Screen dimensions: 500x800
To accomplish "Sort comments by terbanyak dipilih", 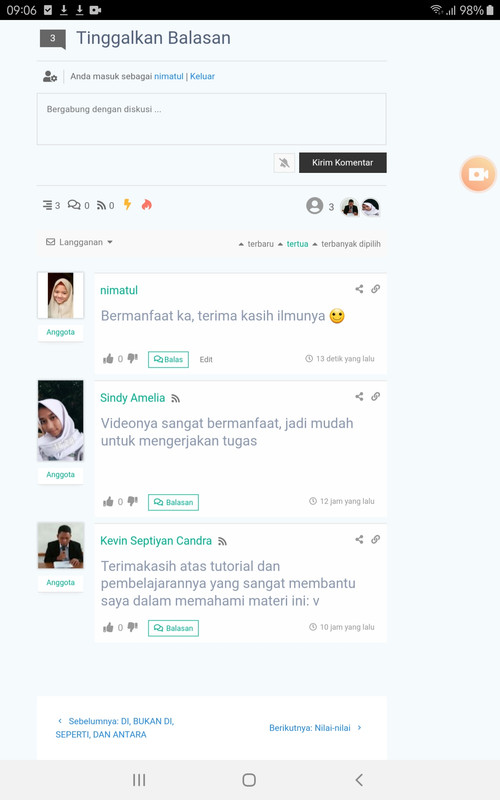I will 346,244.
